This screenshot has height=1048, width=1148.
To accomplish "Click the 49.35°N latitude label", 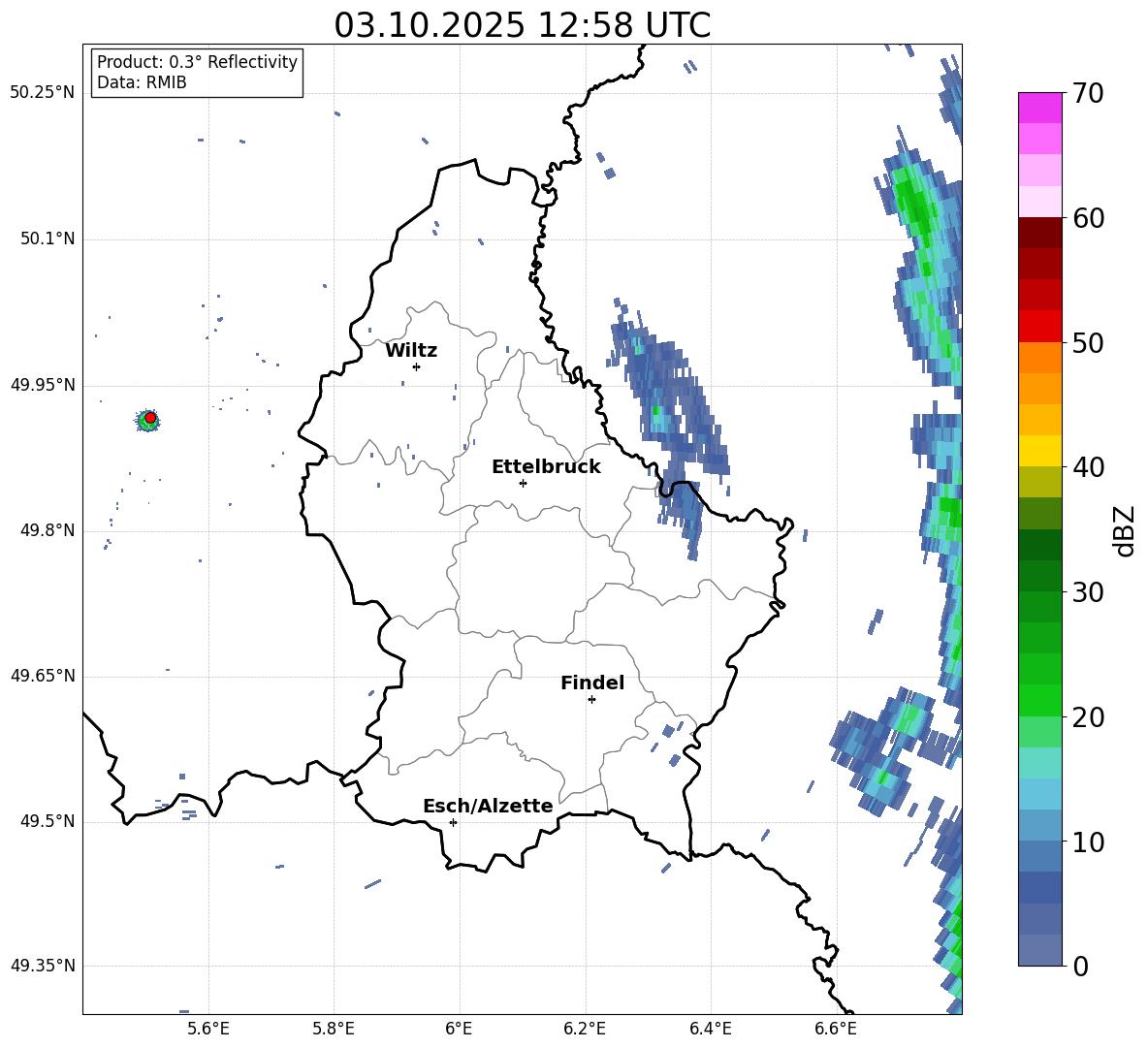I will (43, 966).
